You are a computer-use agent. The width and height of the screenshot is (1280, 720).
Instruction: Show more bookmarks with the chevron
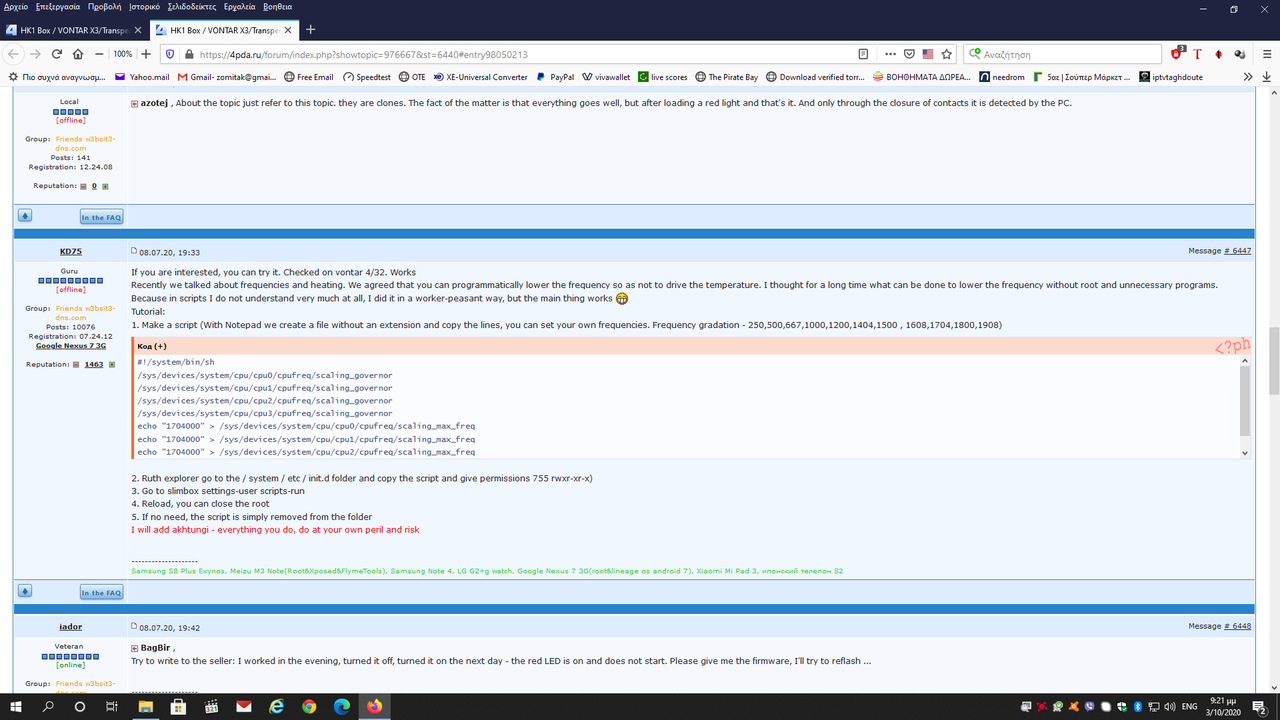tap(1248, 77)
